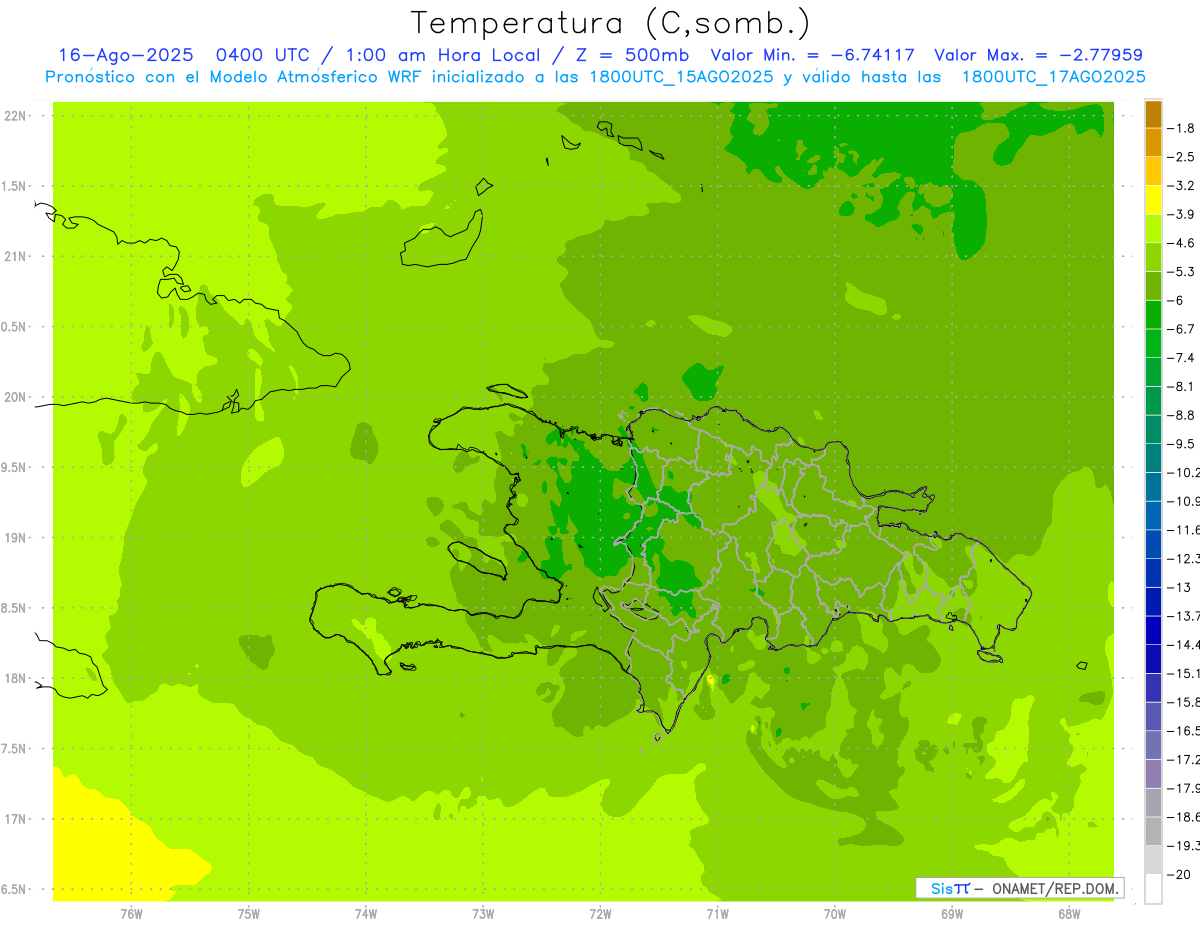Select the deep blue swatch between -13.7 and -14.4
Screen dimensions: 1200x927
pos(1153,630)
